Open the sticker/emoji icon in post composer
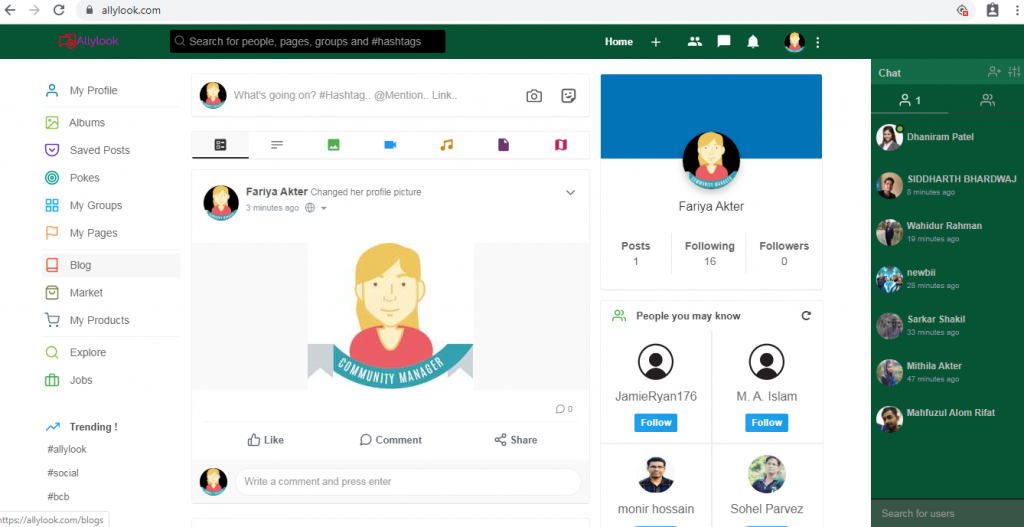This screenshot has width=1024, height=527. click(x=568, y=96)
